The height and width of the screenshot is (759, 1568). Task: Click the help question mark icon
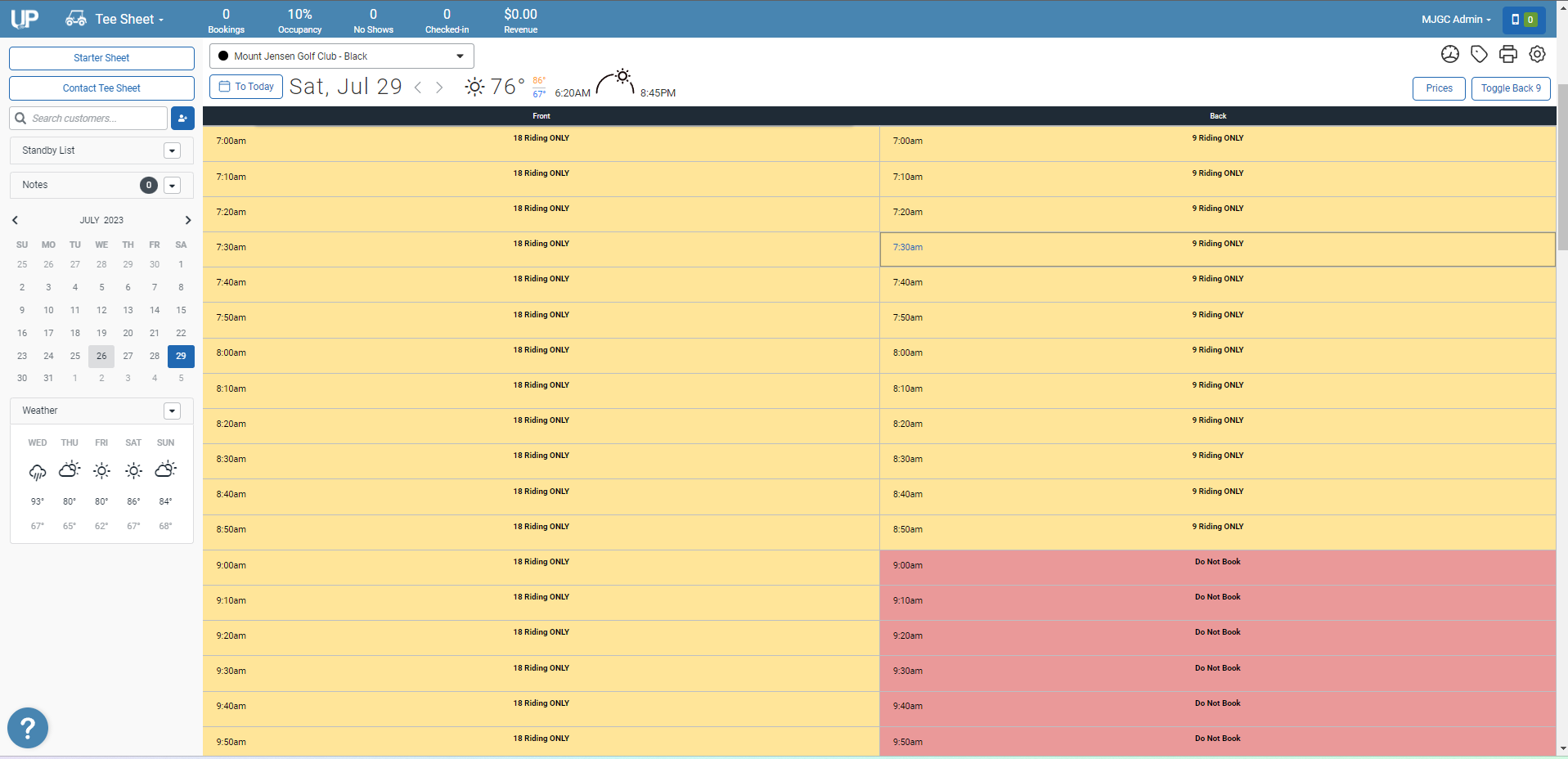[27, 727]
